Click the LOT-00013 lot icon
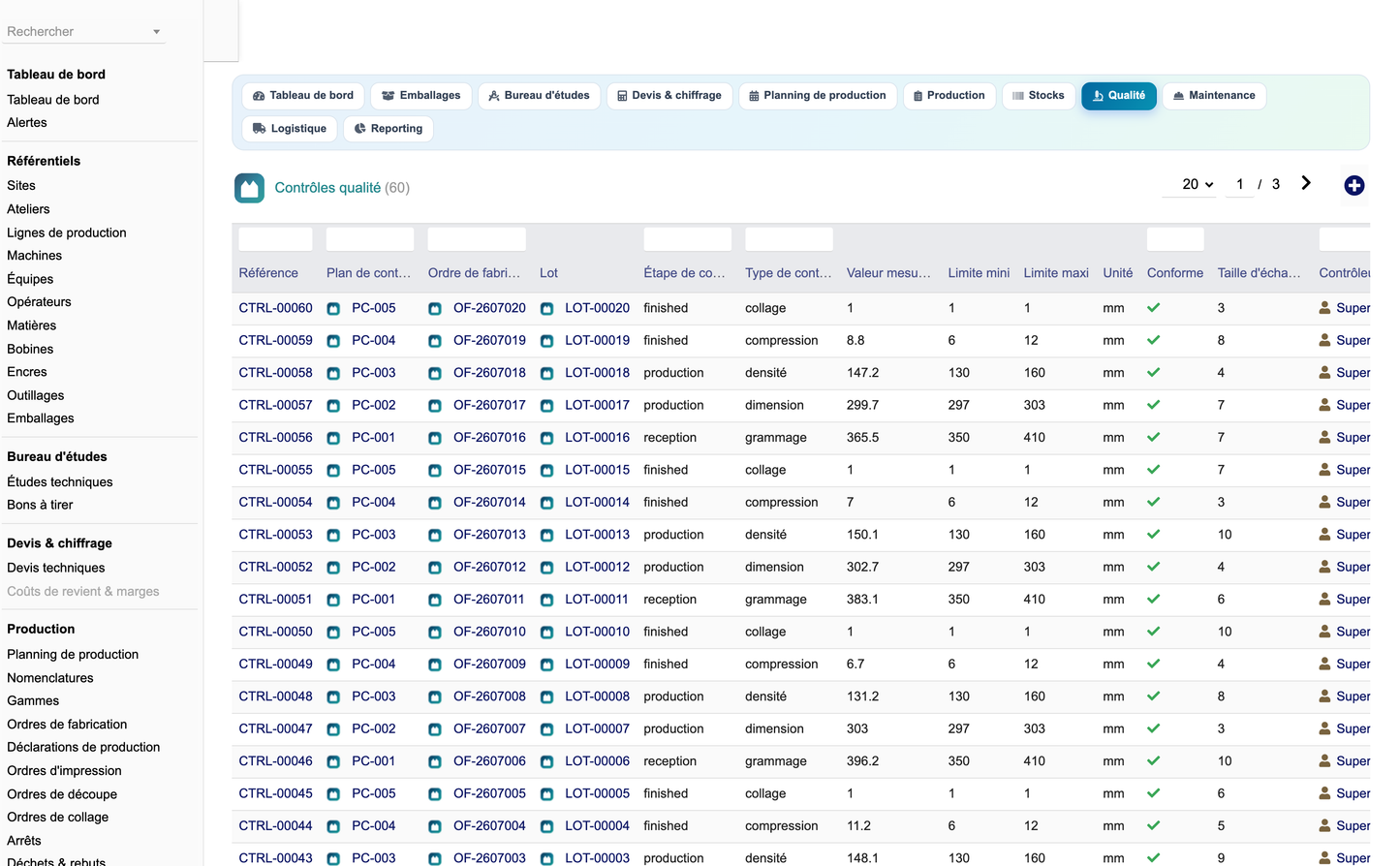Screen dimensions: 1400x866 546,535
